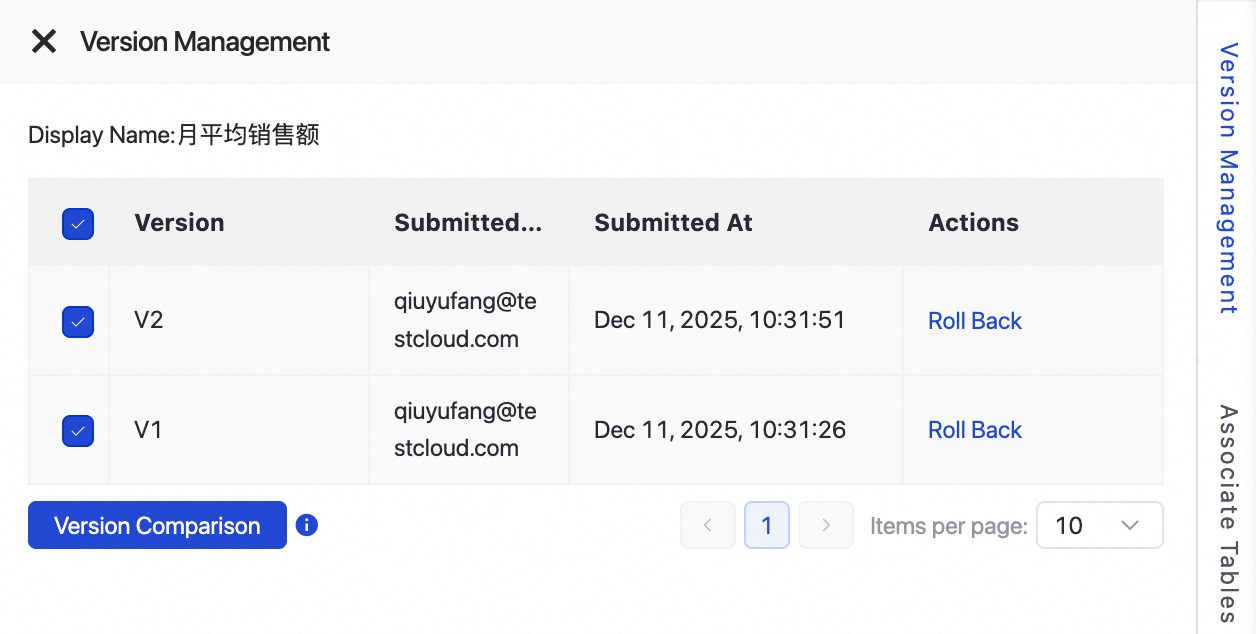Uncheck the V2 version checkbox
The width and height of the screenshot is (1256, 634).
(x=78, y=321)
